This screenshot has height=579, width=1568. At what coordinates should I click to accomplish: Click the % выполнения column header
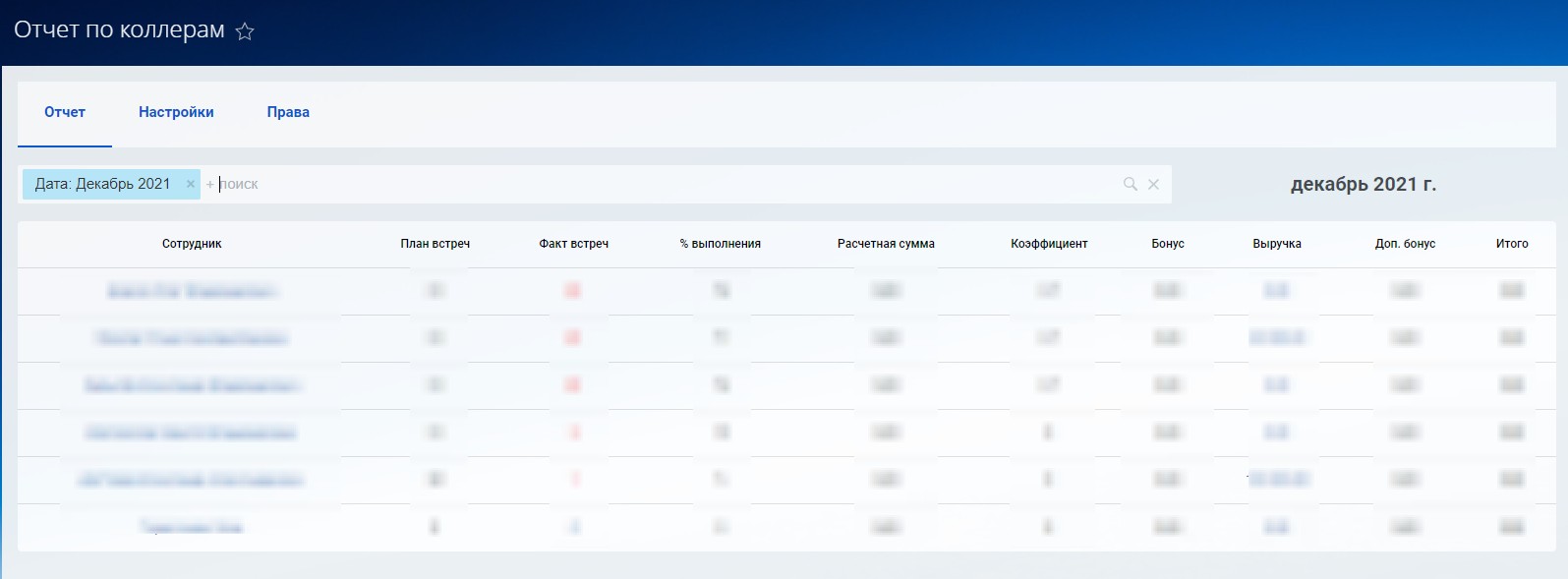tap(720, 244)
